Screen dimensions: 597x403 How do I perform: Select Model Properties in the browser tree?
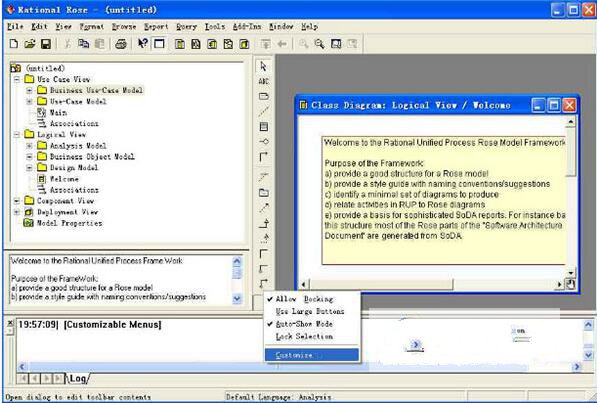point(69,223)
